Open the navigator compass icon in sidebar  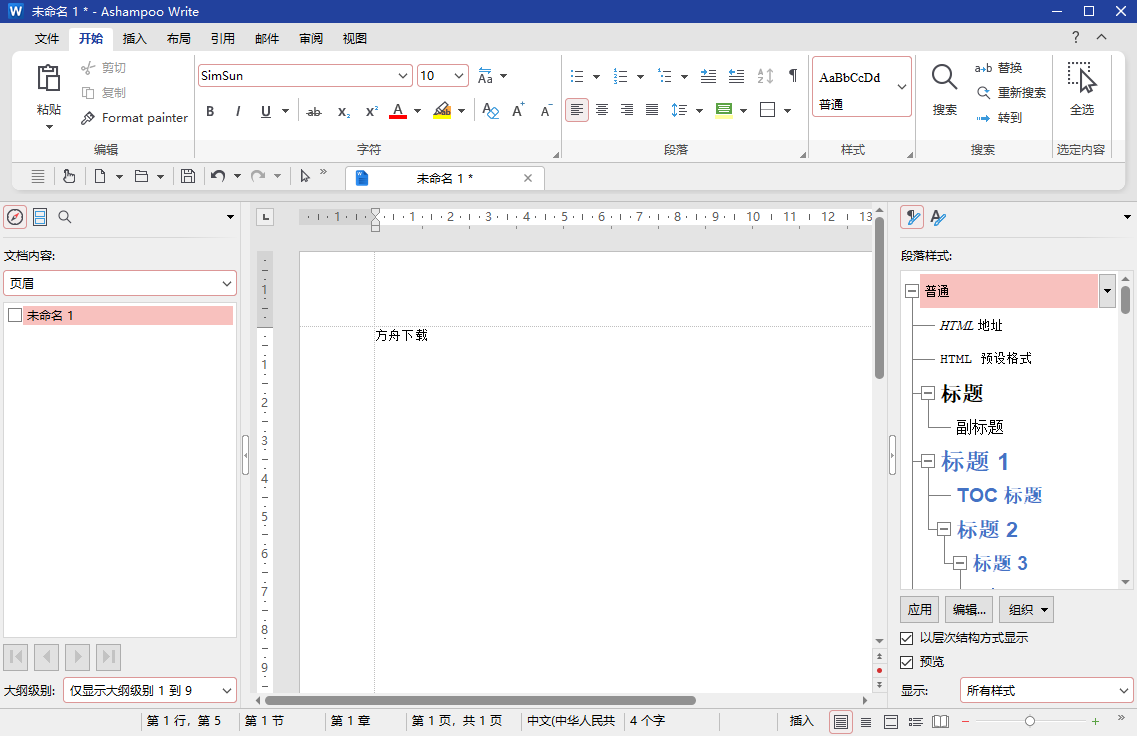click(x=15, y=217)
